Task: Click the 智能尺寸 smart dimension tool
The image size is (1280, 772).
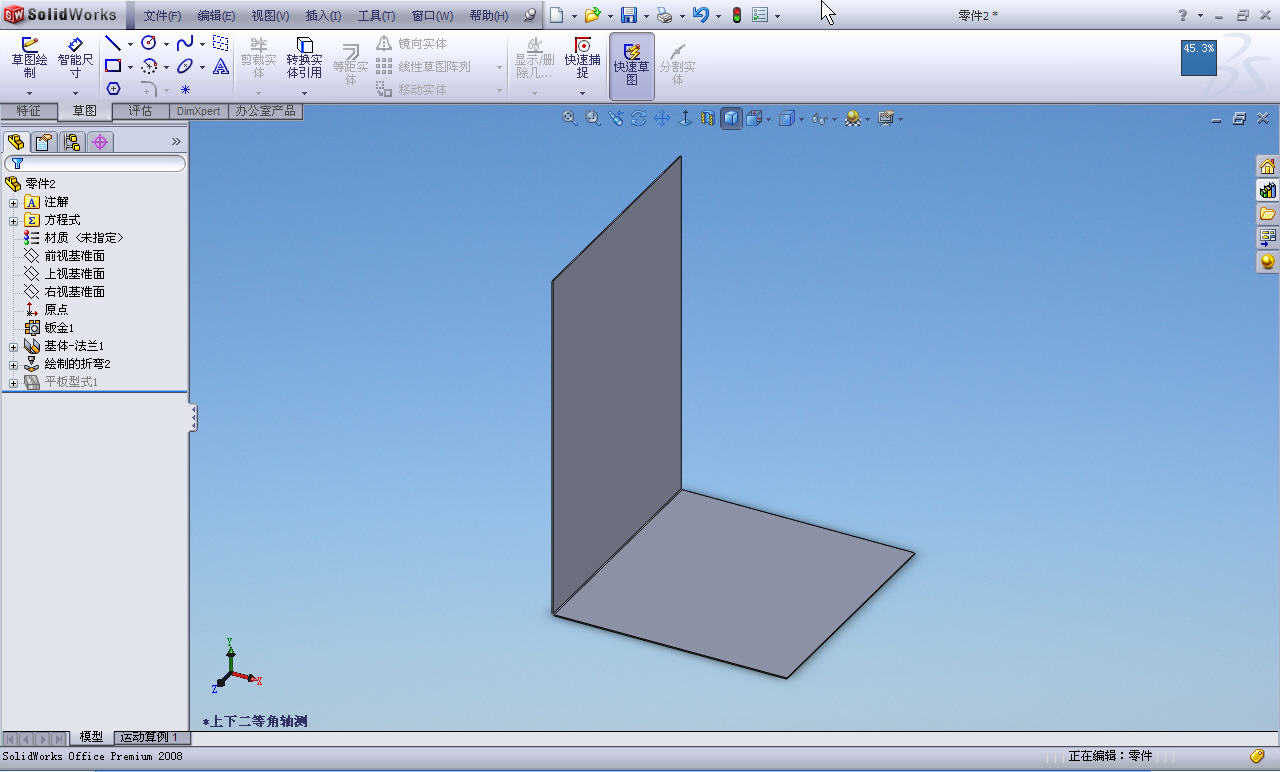Action: (x=76, y=59)
